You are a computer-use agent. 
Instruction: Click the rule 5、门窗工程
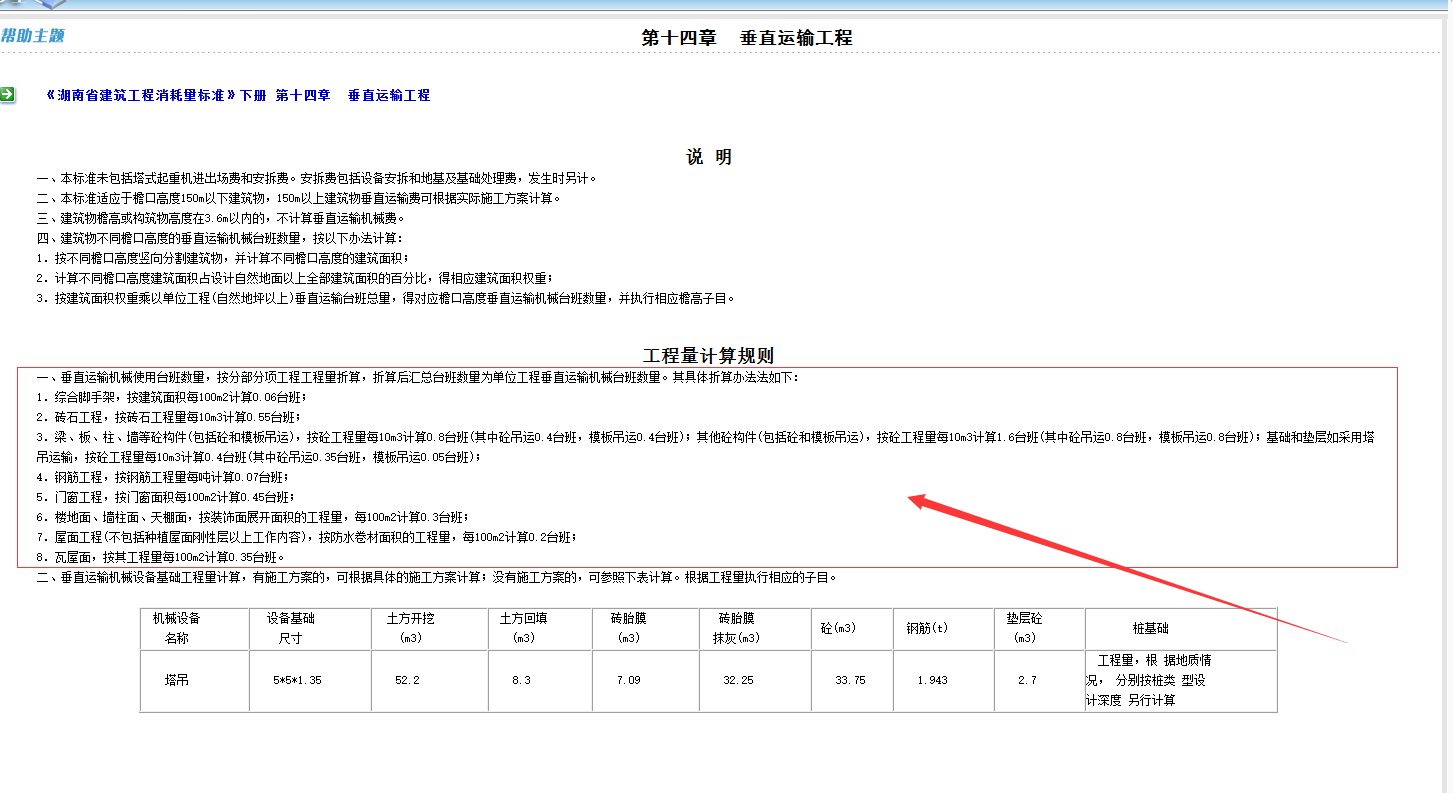165,497
